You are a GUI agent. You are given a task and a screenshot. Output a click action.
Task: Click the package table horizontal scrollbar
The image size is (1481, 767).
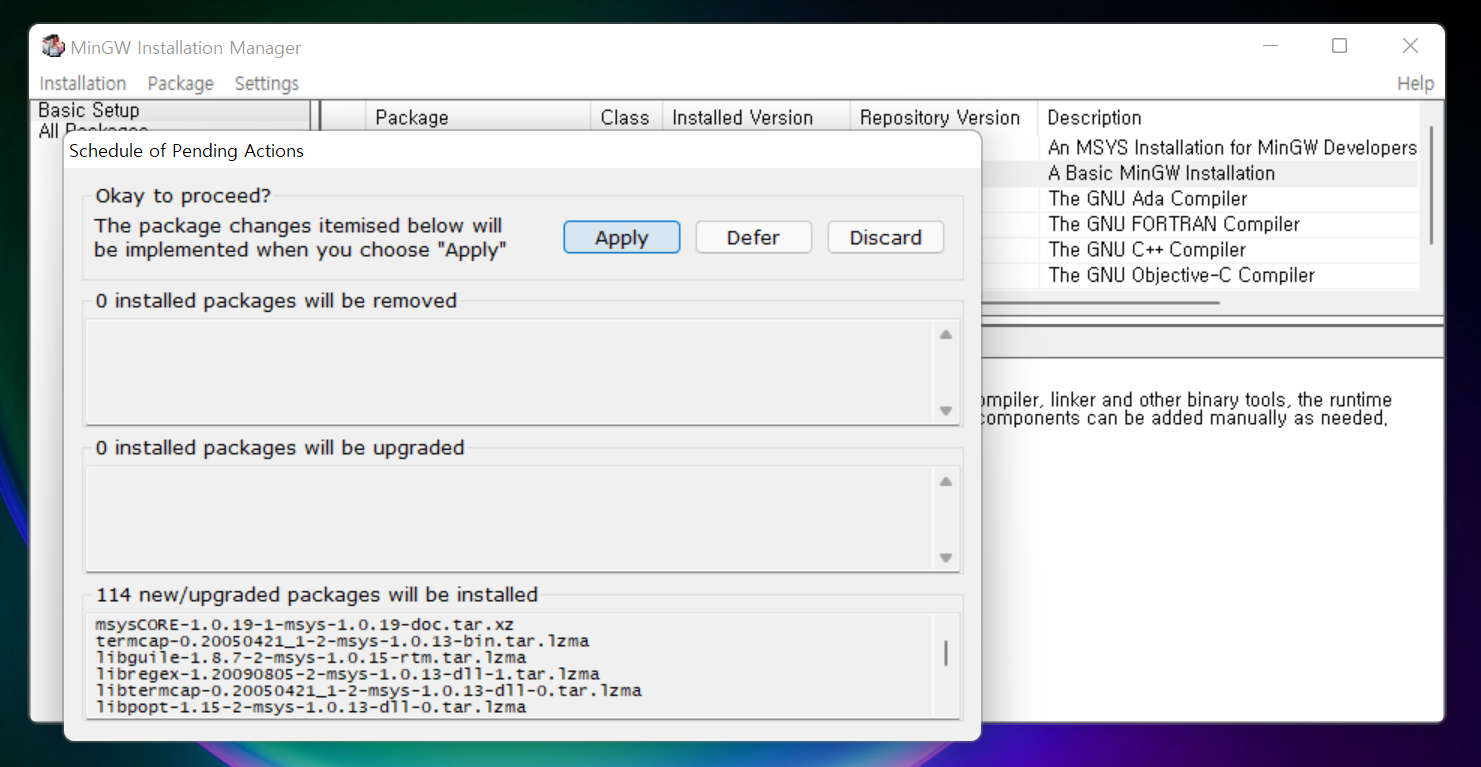tap(1100, 302)
